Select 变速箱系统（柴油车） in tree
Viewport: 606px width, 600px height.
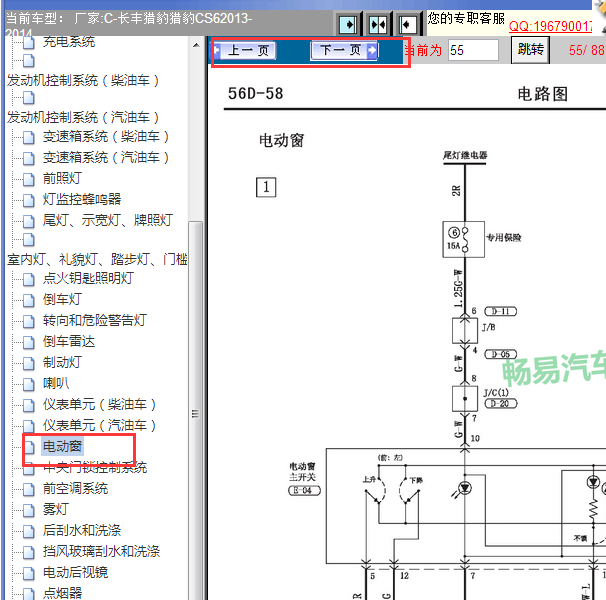click(x=106, y=136)
